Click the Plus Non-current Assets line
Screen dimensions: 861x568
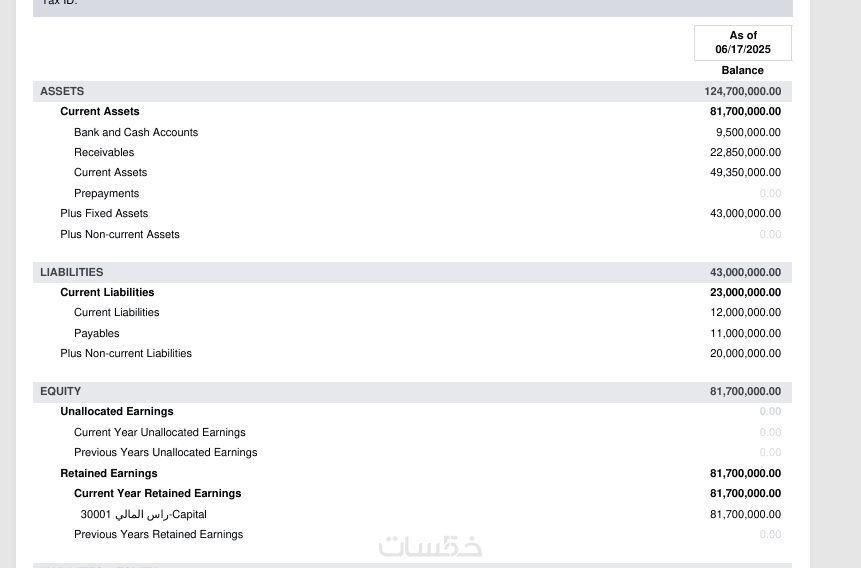click(120, 234)
